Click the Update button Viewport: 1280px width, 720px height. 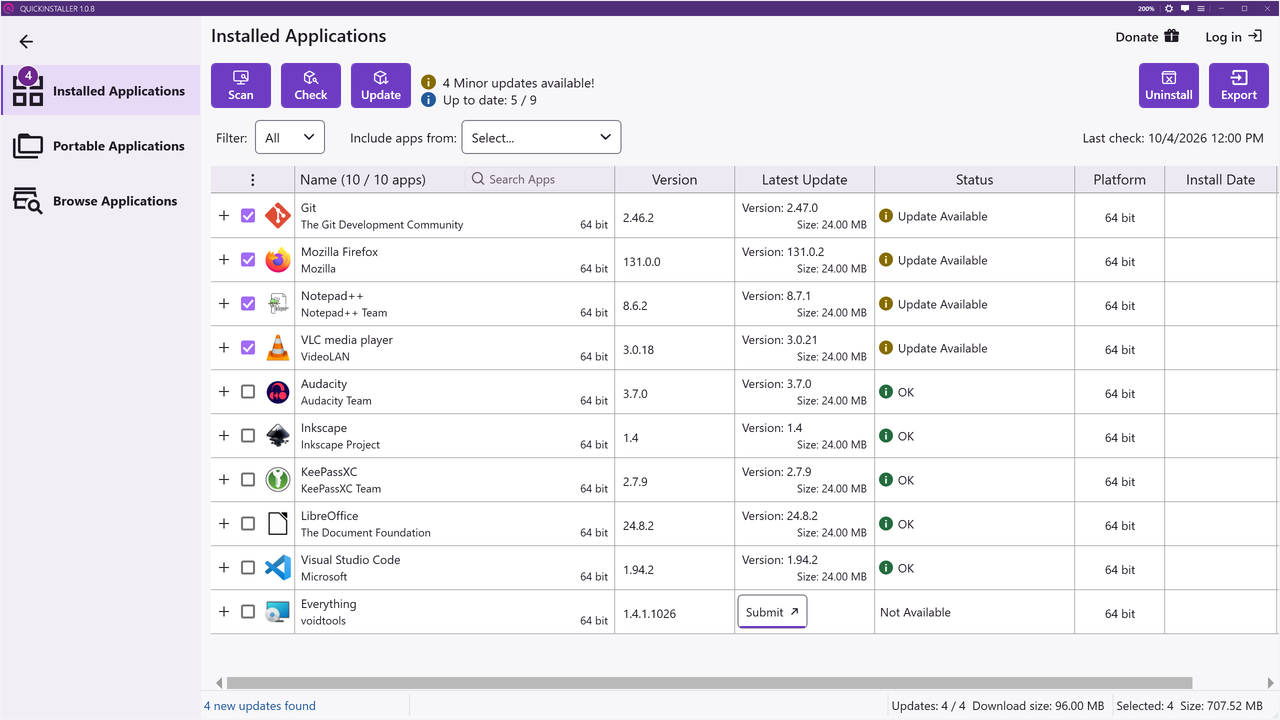coord(381,85)
